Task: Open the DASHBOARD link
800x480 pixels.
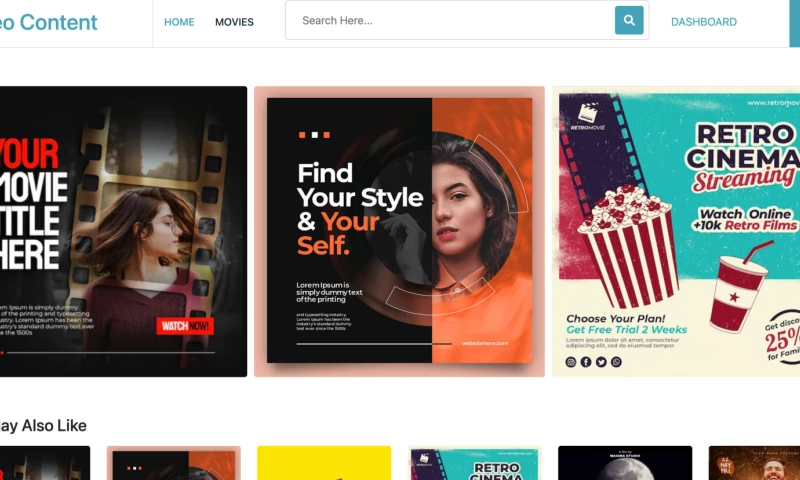Action: click(704, 22)
